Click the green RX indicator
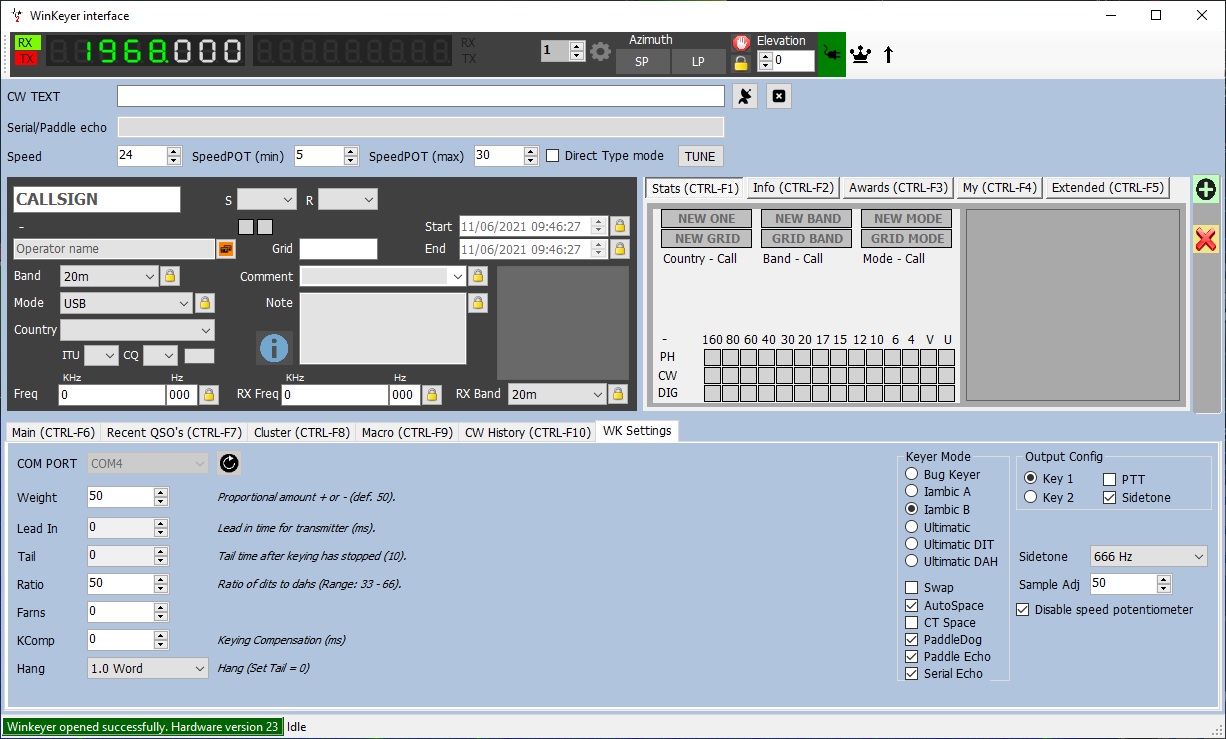 point(28,43)
